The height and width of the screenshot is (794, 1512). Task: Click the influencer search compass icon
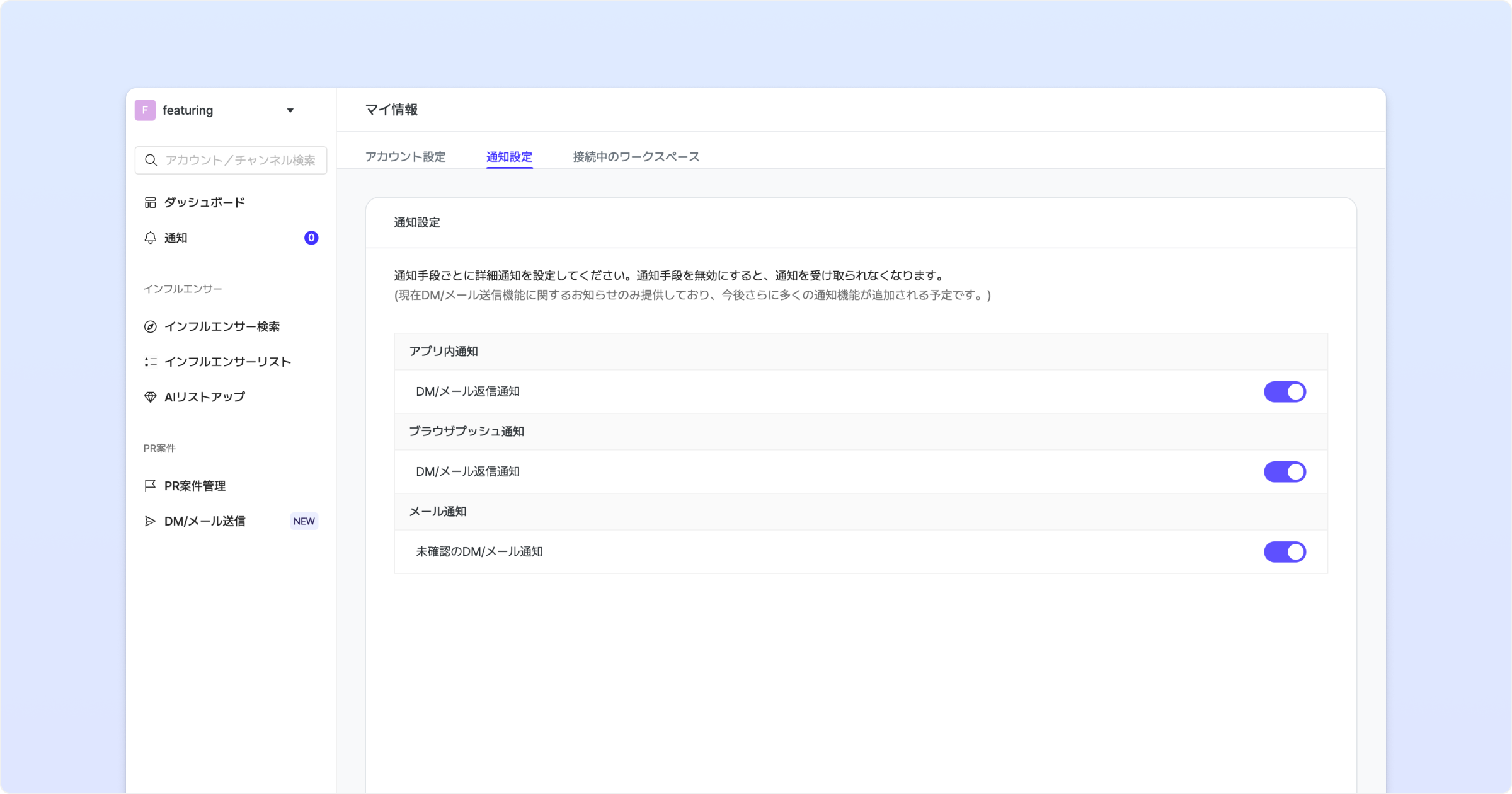coord(150,326)
